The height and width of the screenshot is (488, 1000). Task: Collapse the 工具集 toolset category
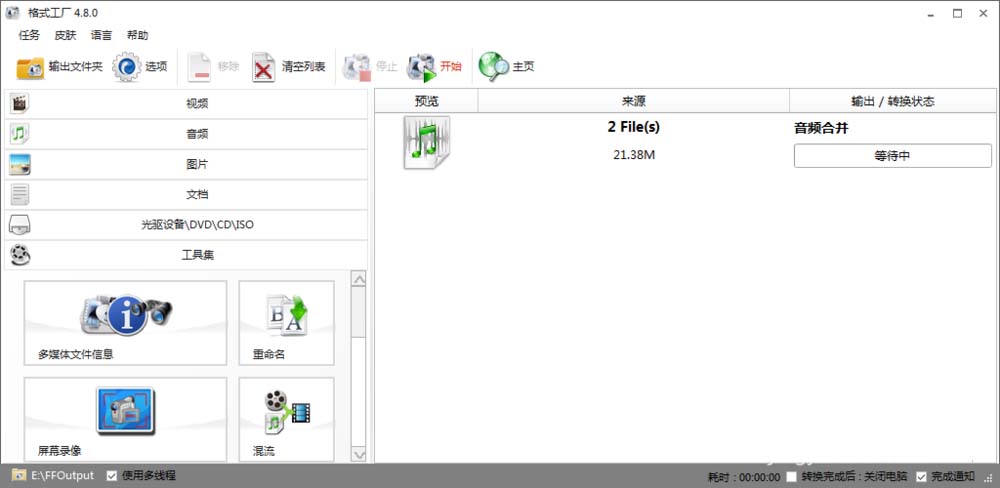186,255
